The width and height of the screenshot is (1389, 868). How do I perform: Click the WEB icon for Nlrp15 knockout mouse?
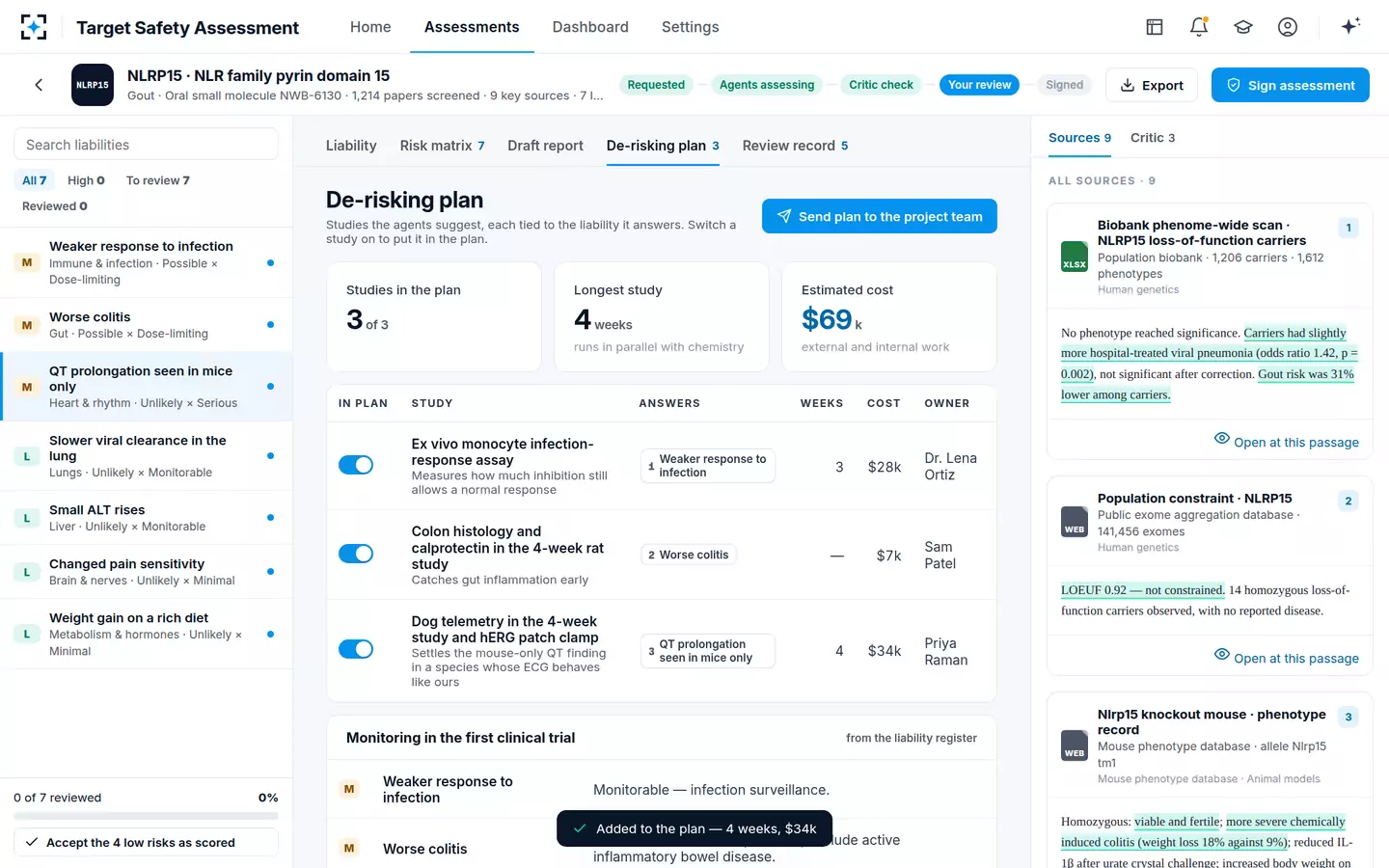(x=1075, y=746)
